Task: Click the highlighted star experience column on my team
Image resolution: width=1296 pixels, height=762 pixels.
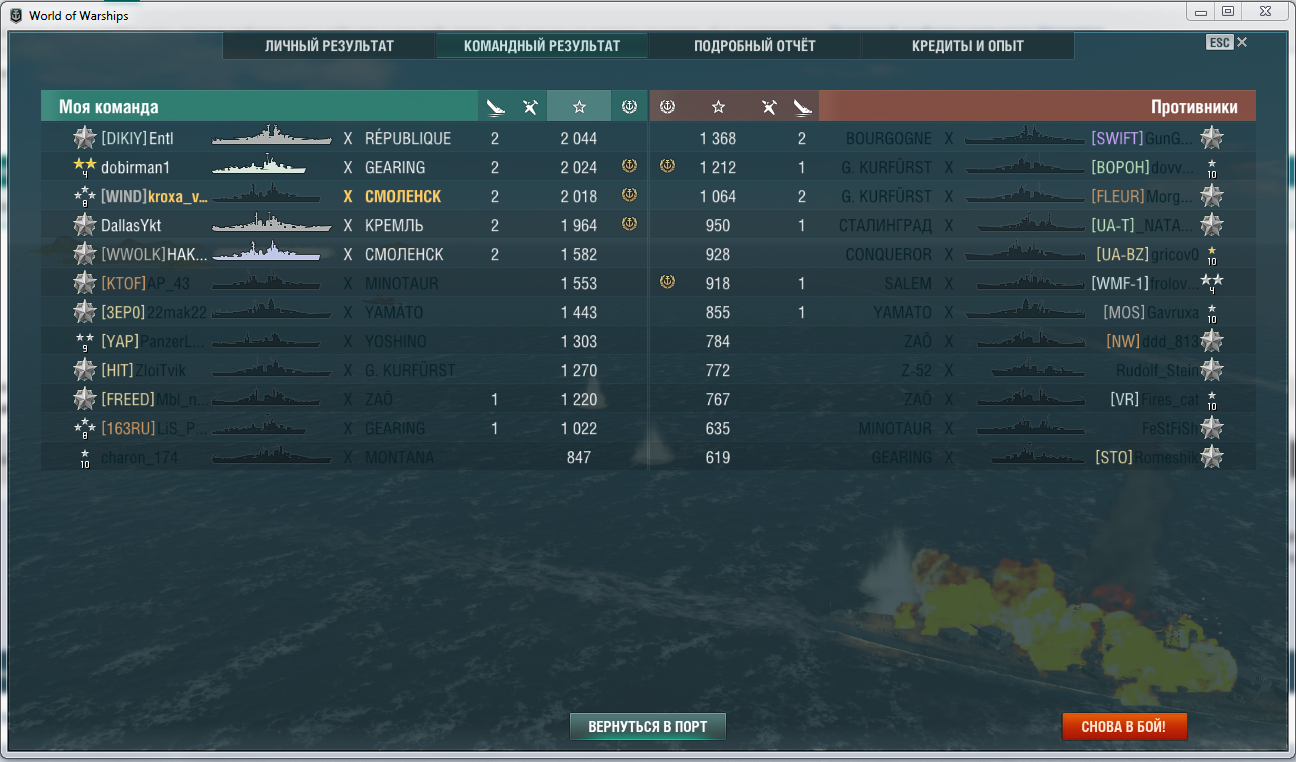Action: 579,107
